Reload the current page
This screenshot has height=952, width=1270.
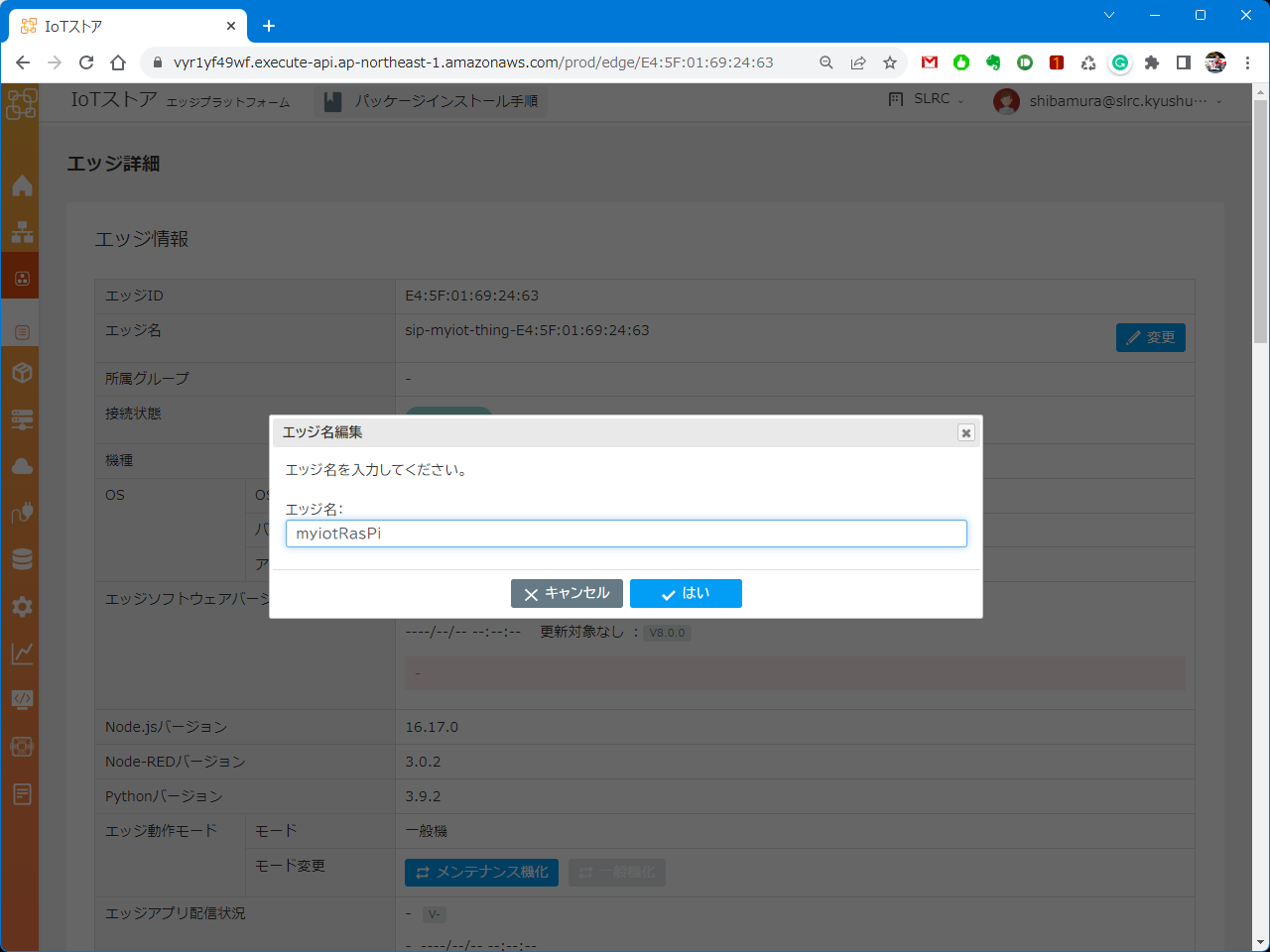coord(86,62)
